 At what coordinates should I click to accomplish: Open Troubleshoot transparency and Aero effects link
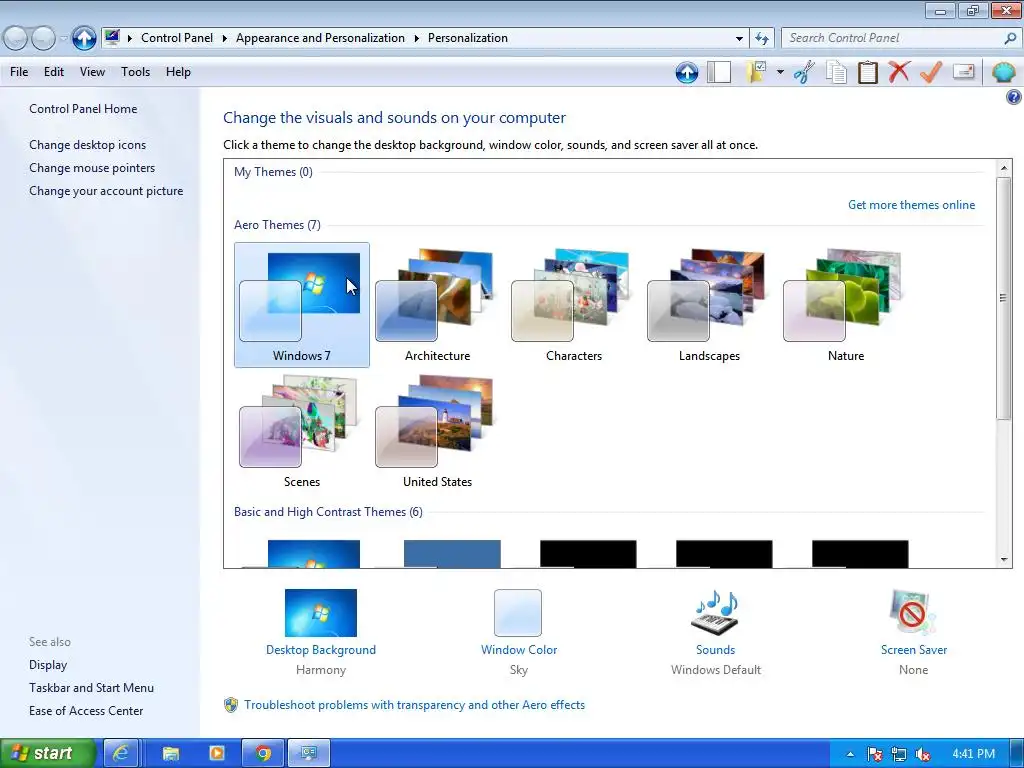[414, 705]
